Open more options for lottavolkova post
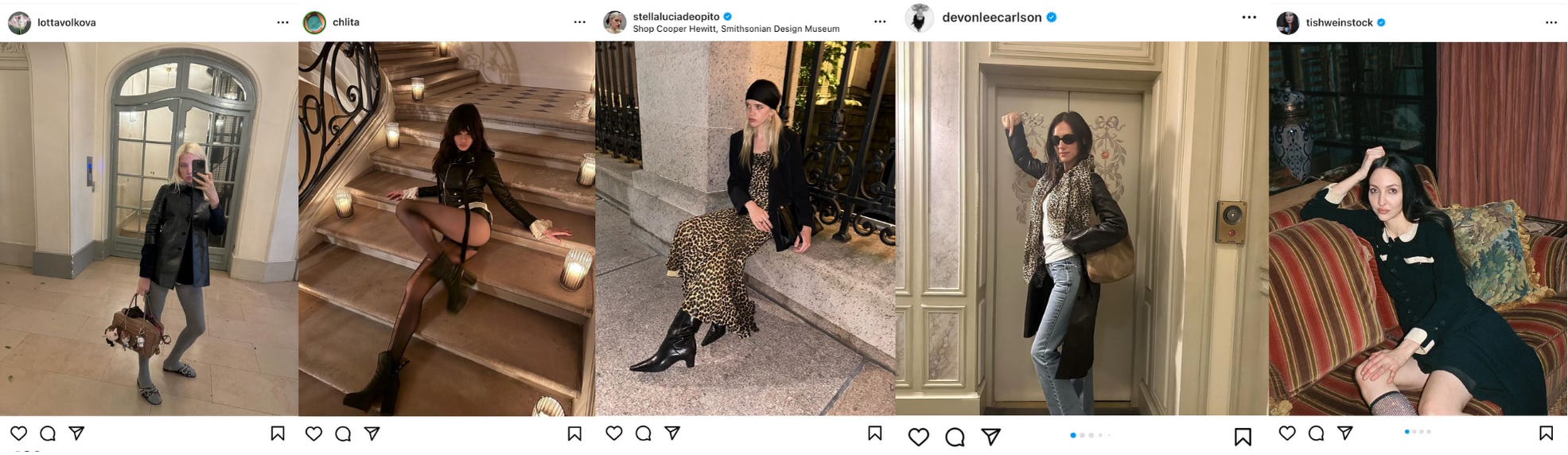 282,22
